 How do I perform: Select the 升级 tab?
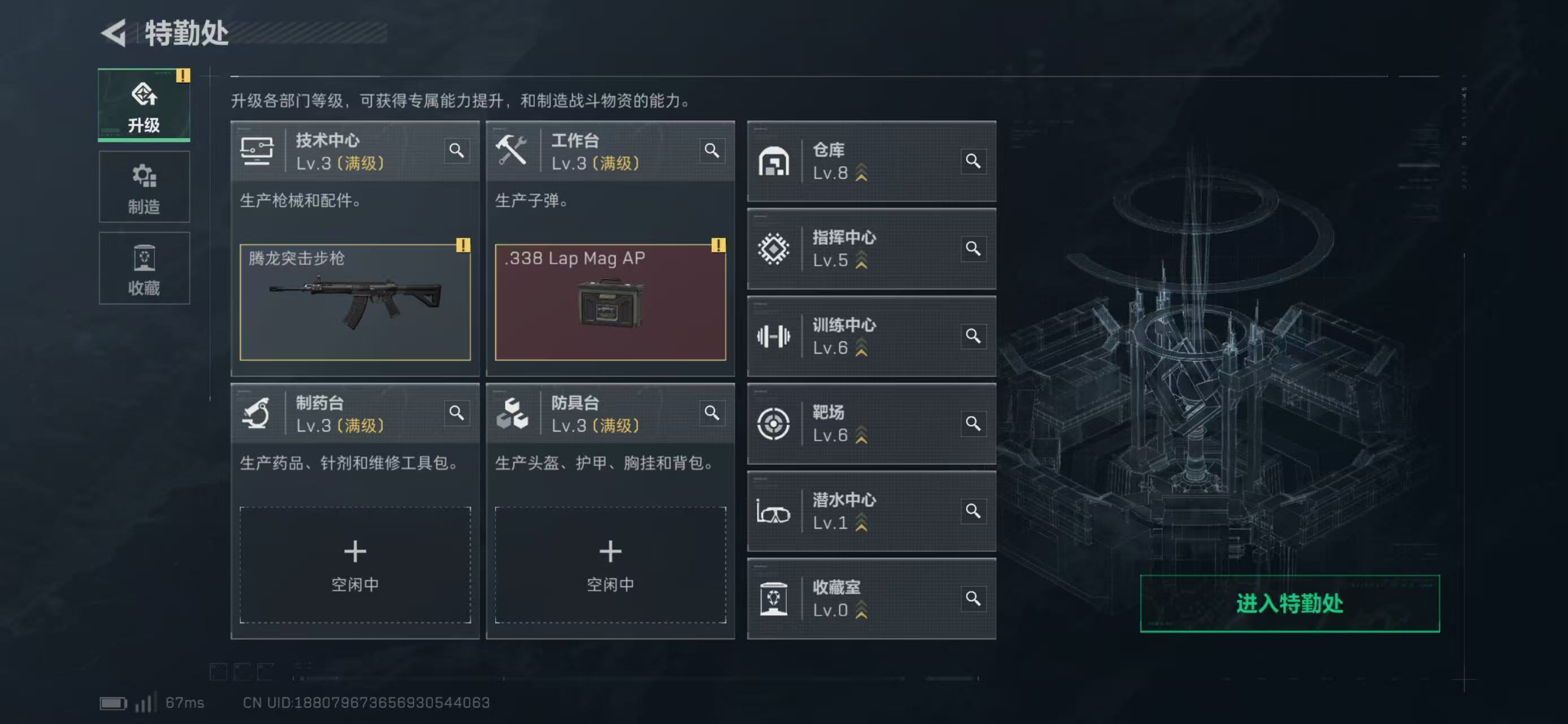coord(144,106)
